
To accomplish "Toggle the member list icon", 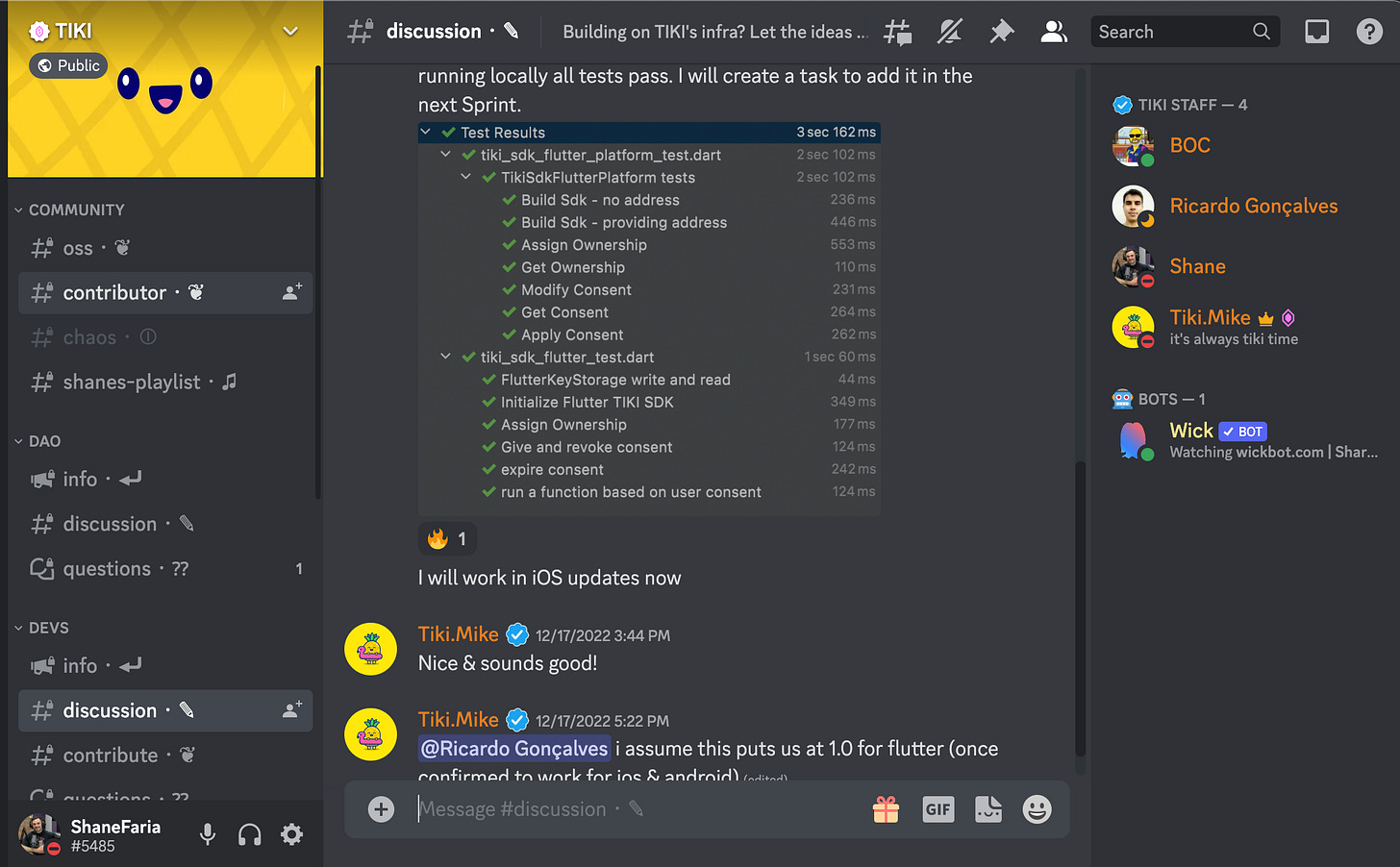I will [x=1054, y=32].
